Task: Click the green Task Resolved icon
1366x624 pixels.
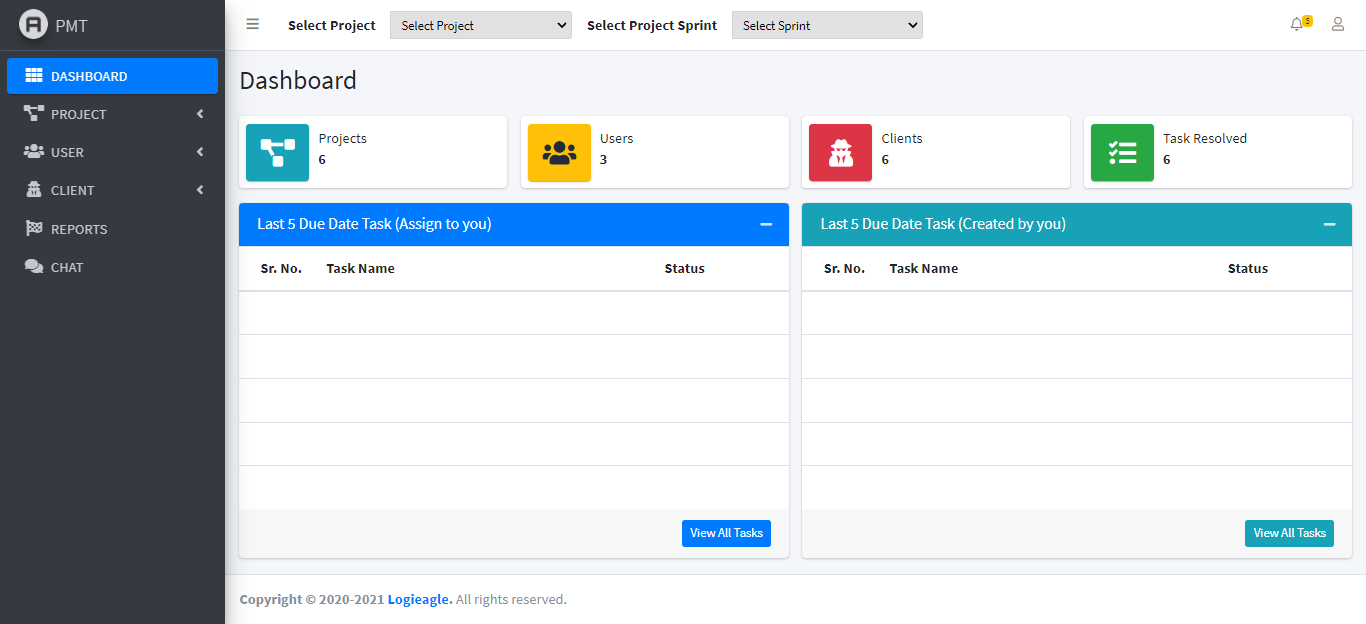Action: pyautogui.click(x=1122, y=153)
